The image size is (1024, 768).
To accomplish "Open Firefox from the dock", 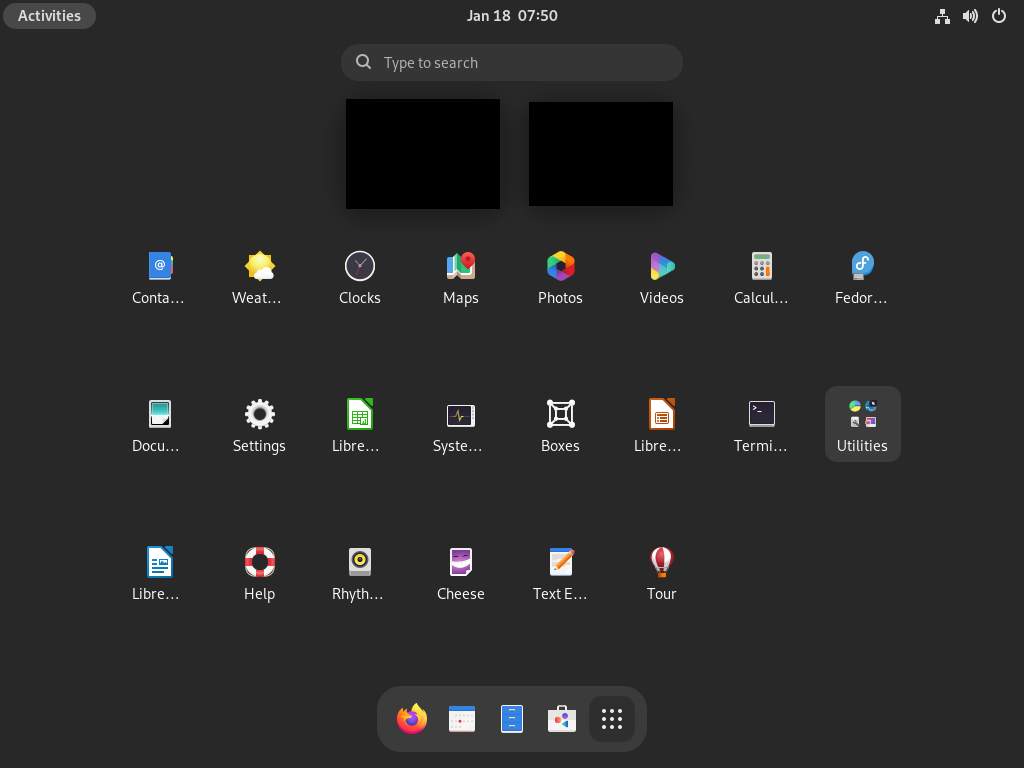I will 412,719.
